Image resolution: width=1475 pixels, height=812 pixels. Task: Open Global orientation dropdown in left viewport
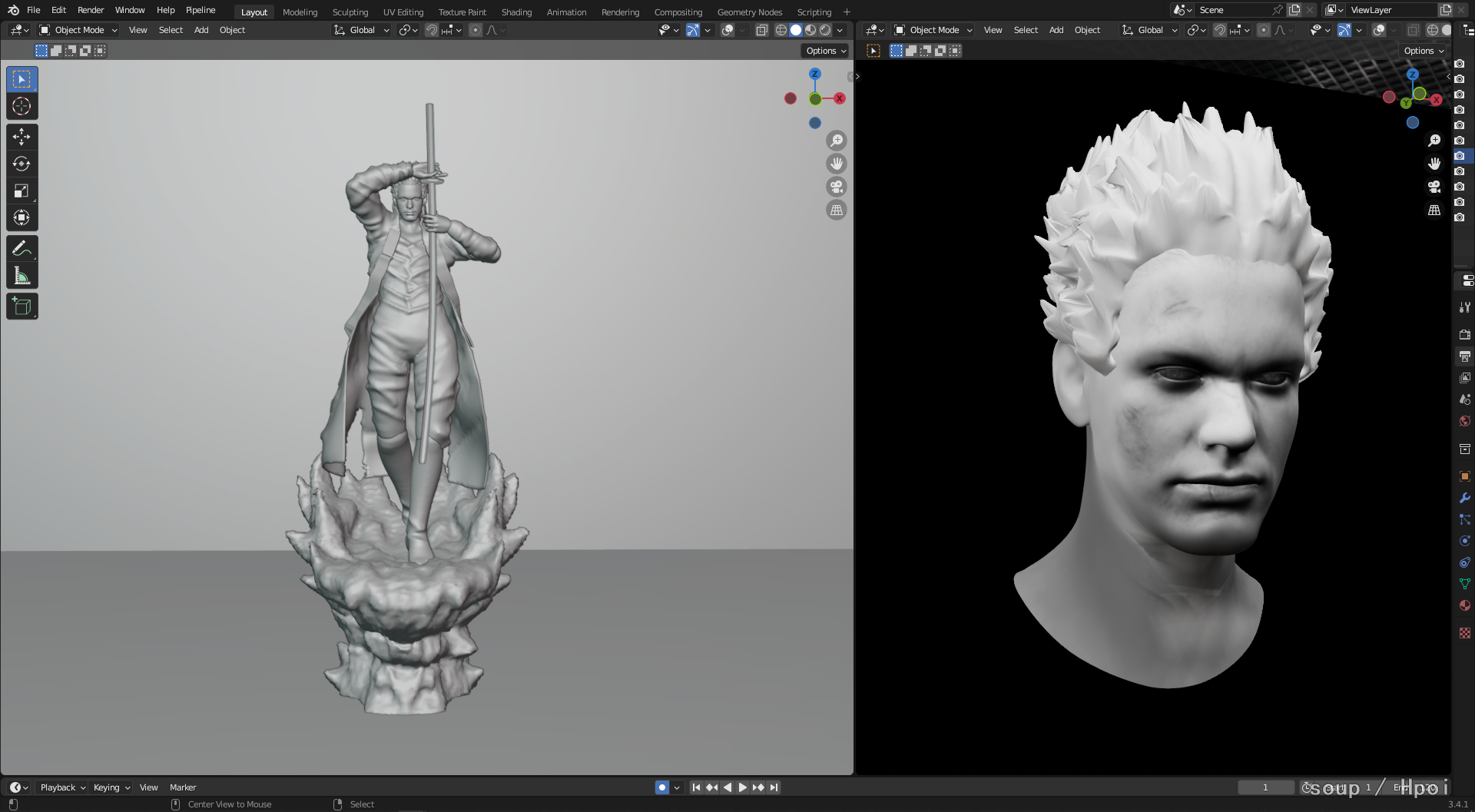[x=362, y=30]
